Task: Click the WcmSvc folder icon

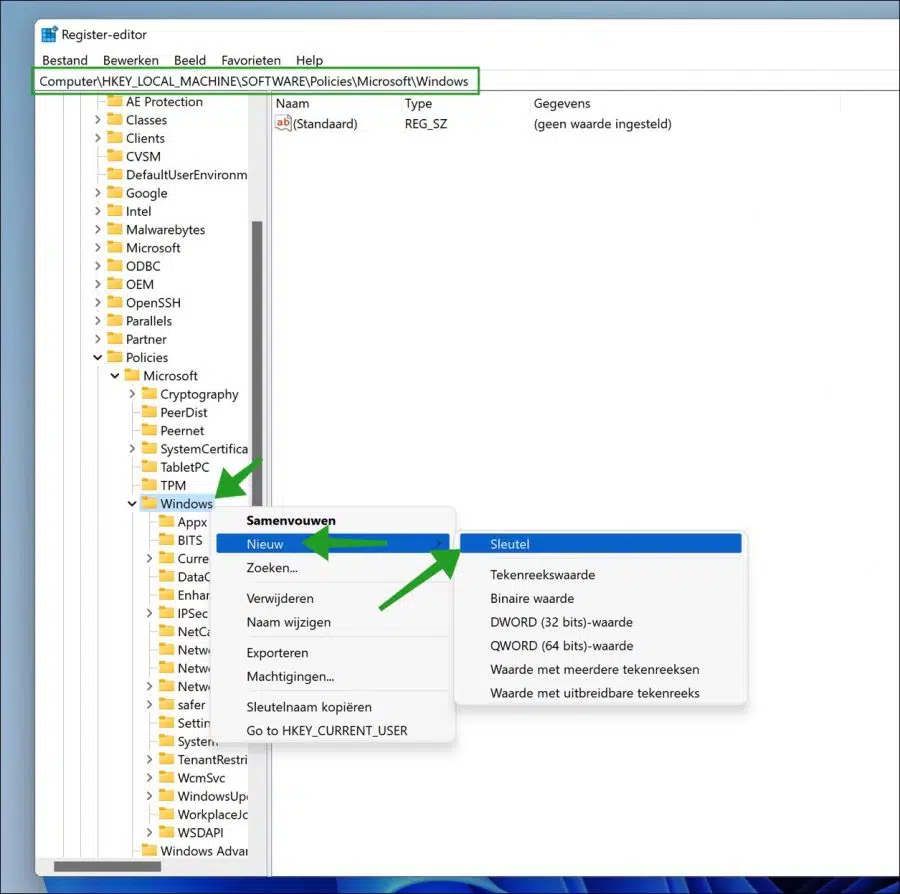Action: (x=166, y=778)
